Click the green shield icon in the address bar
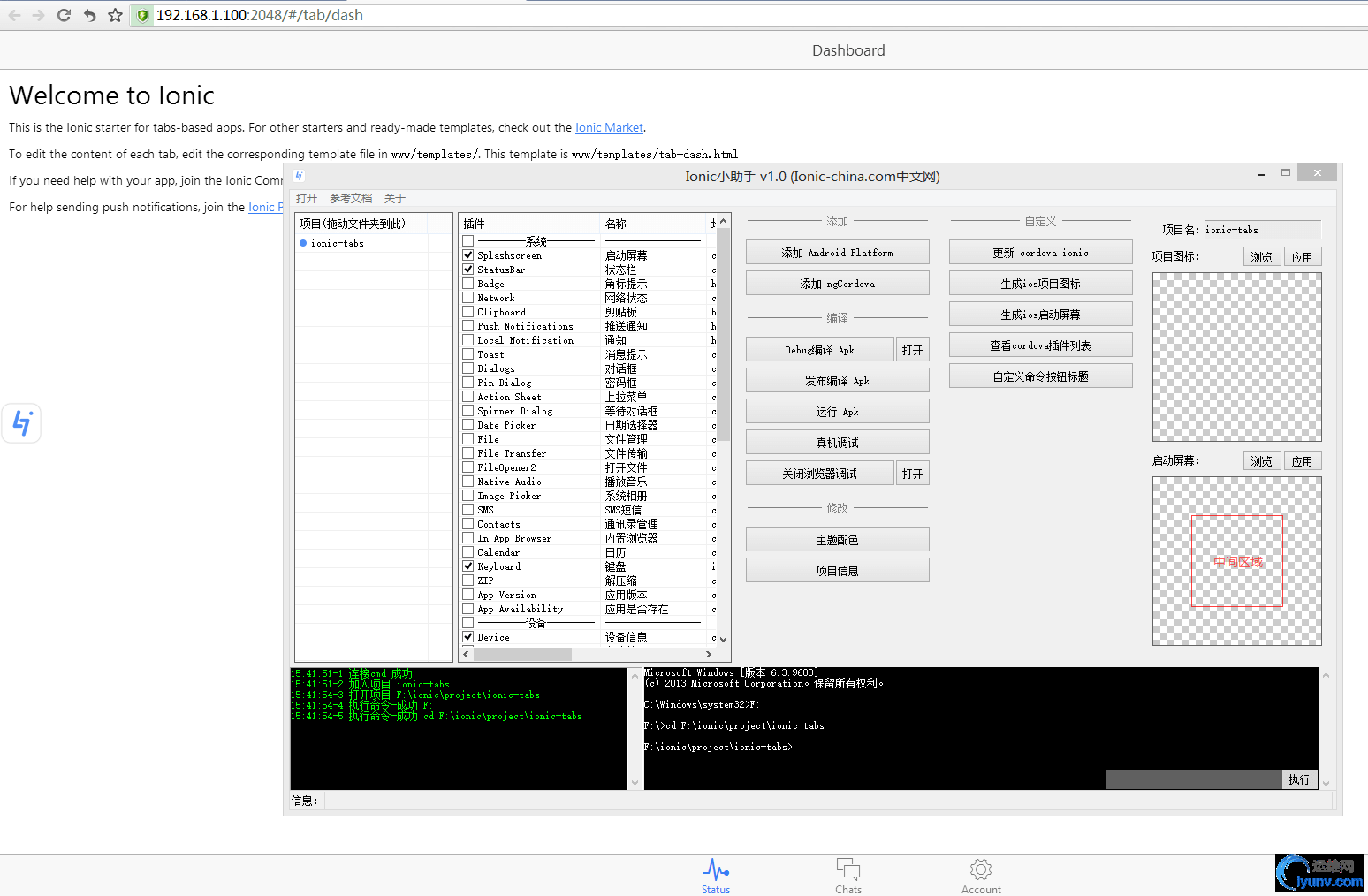This screenshot has width=1368, height=896. (x=142, y=15)
